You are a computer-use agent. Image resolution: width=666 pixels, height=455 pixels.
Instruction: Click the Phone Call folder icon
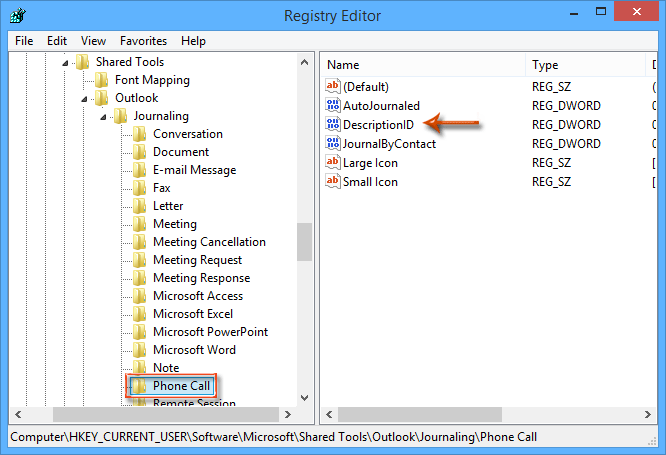click(140, 386)
